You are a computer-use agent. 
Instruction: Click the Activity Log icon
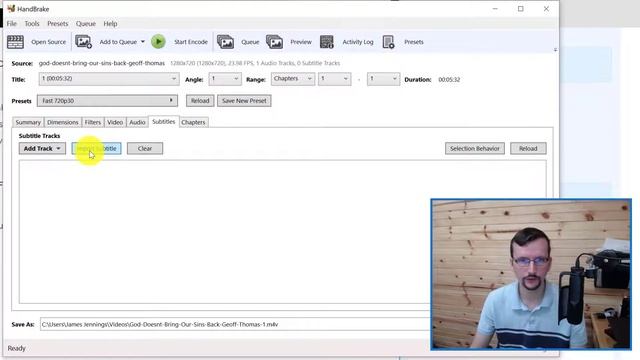[x=327, y=42]
